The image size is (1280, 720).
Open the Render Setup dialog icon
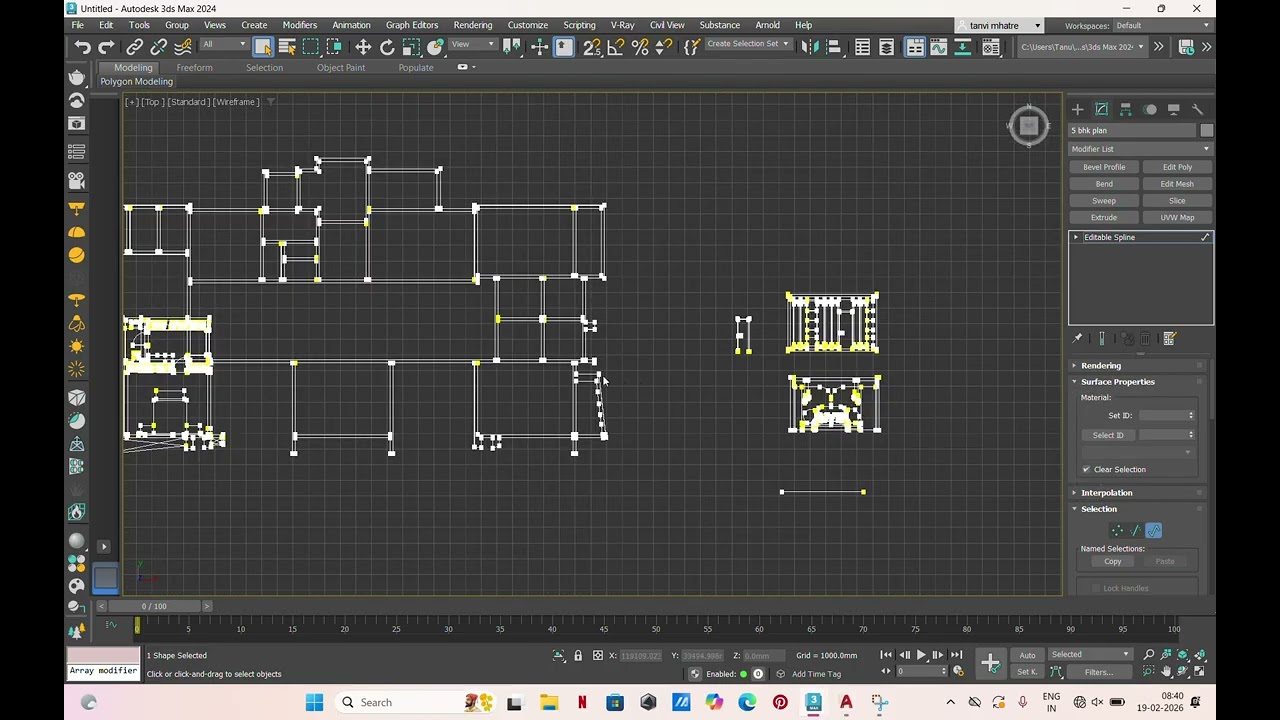tap(990, 47)
